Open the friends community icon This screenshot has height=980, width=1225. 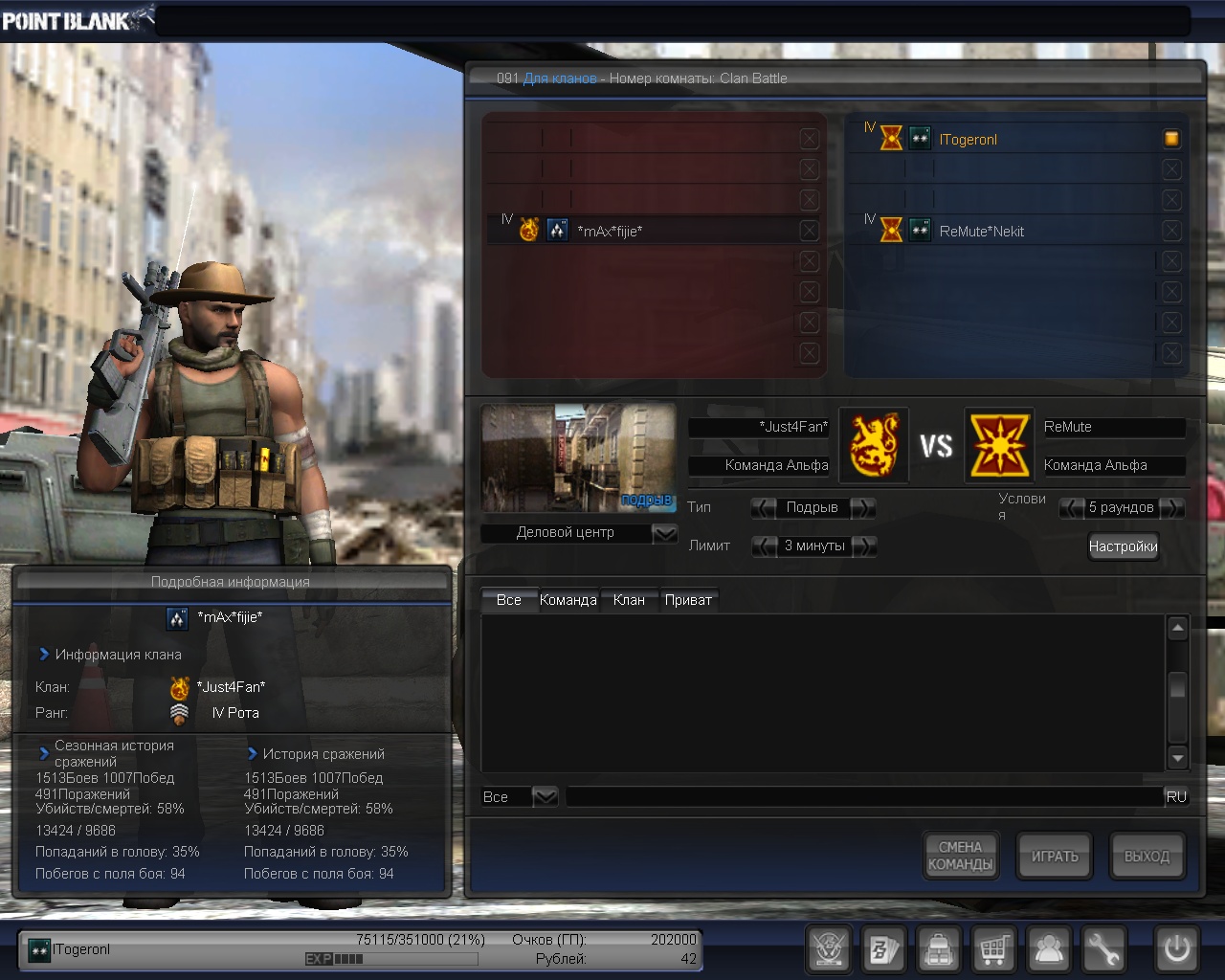tap(1049, 949)
